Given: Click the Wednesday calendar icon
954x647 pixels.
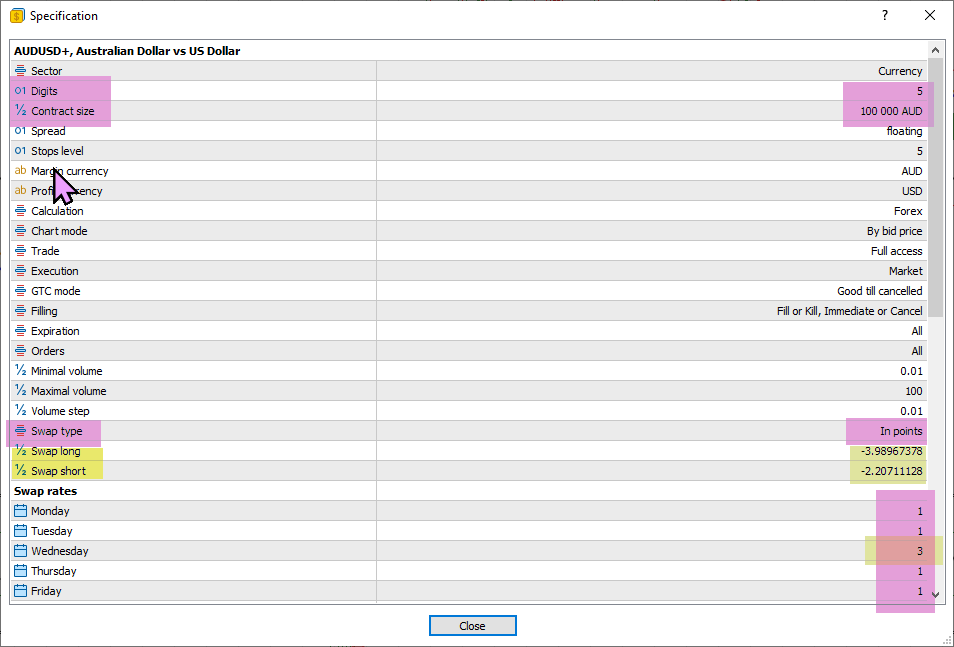Looking at the screenshot, I should [x=20, y=551].
